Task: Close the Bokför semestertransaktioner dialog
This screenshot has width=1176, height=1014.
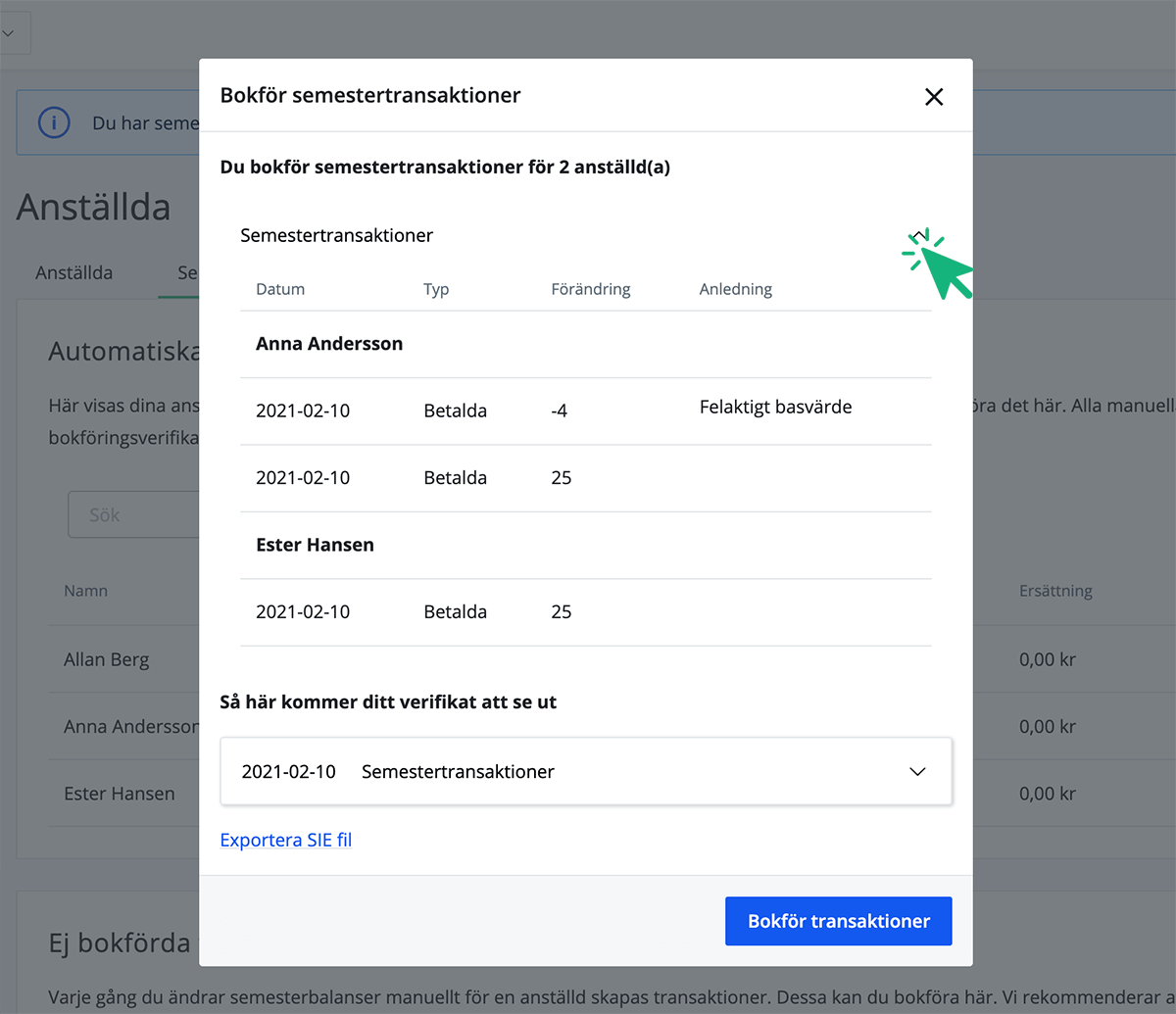Action: coord(934,96)
